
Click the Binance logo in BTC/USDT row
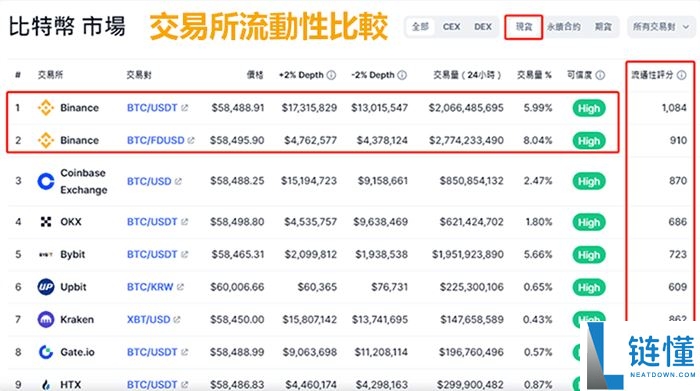pos(46,108)
